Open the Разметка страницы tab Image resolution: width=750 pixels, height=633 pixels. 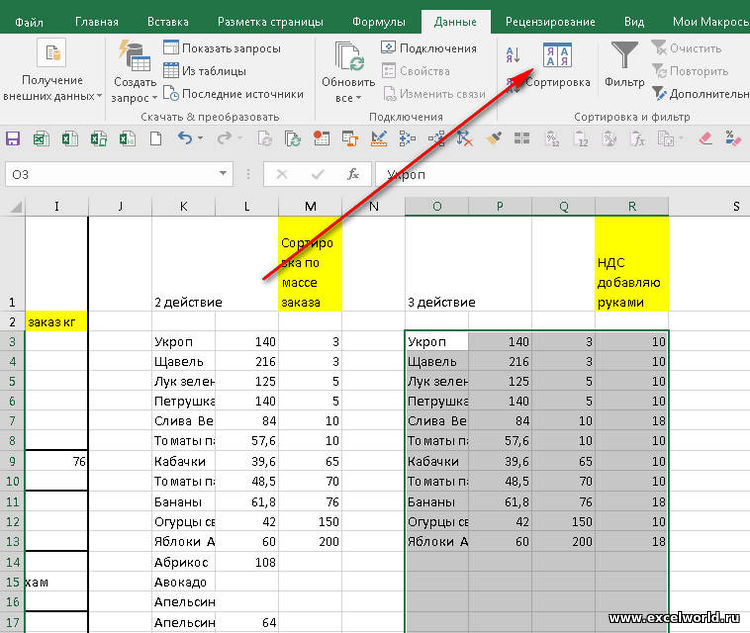(270, 21)
